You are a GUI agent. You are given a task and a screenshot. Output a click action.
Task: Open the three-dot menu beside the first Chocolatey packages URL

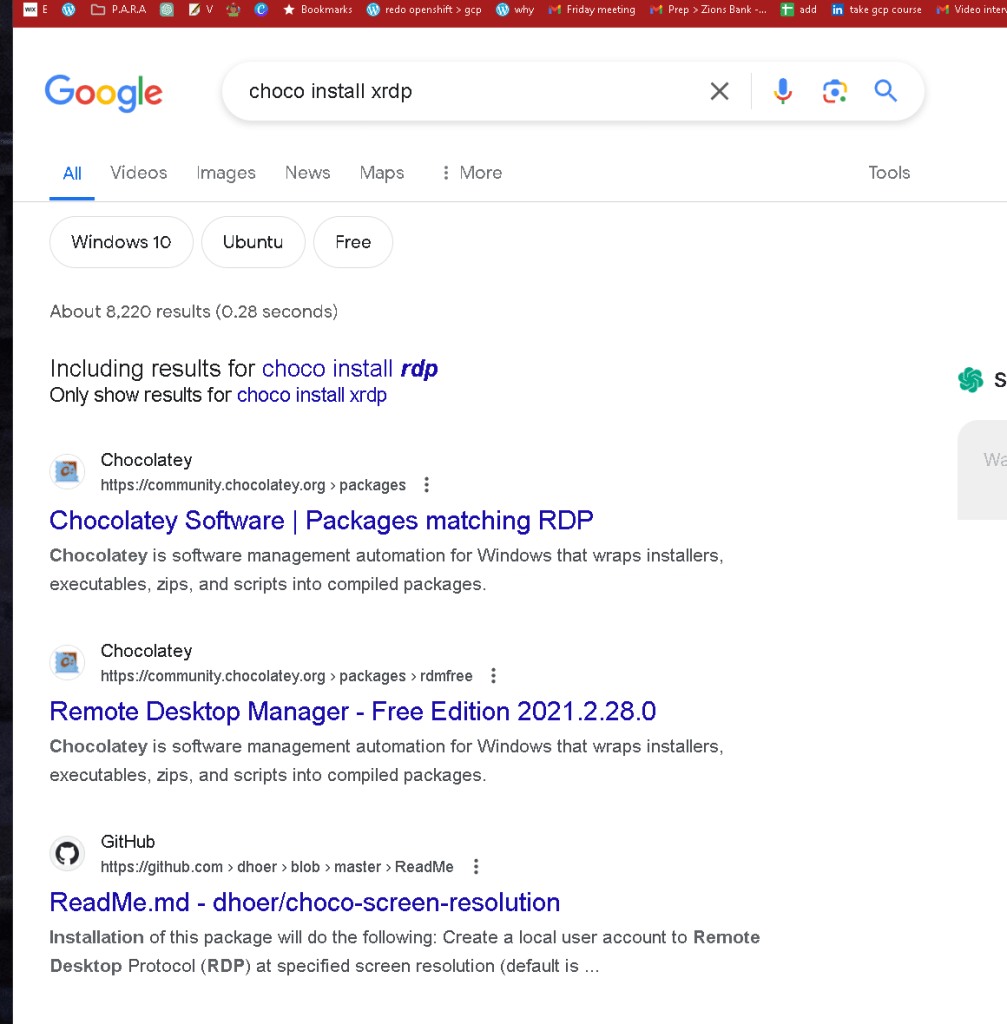click(x=426, y=485)
